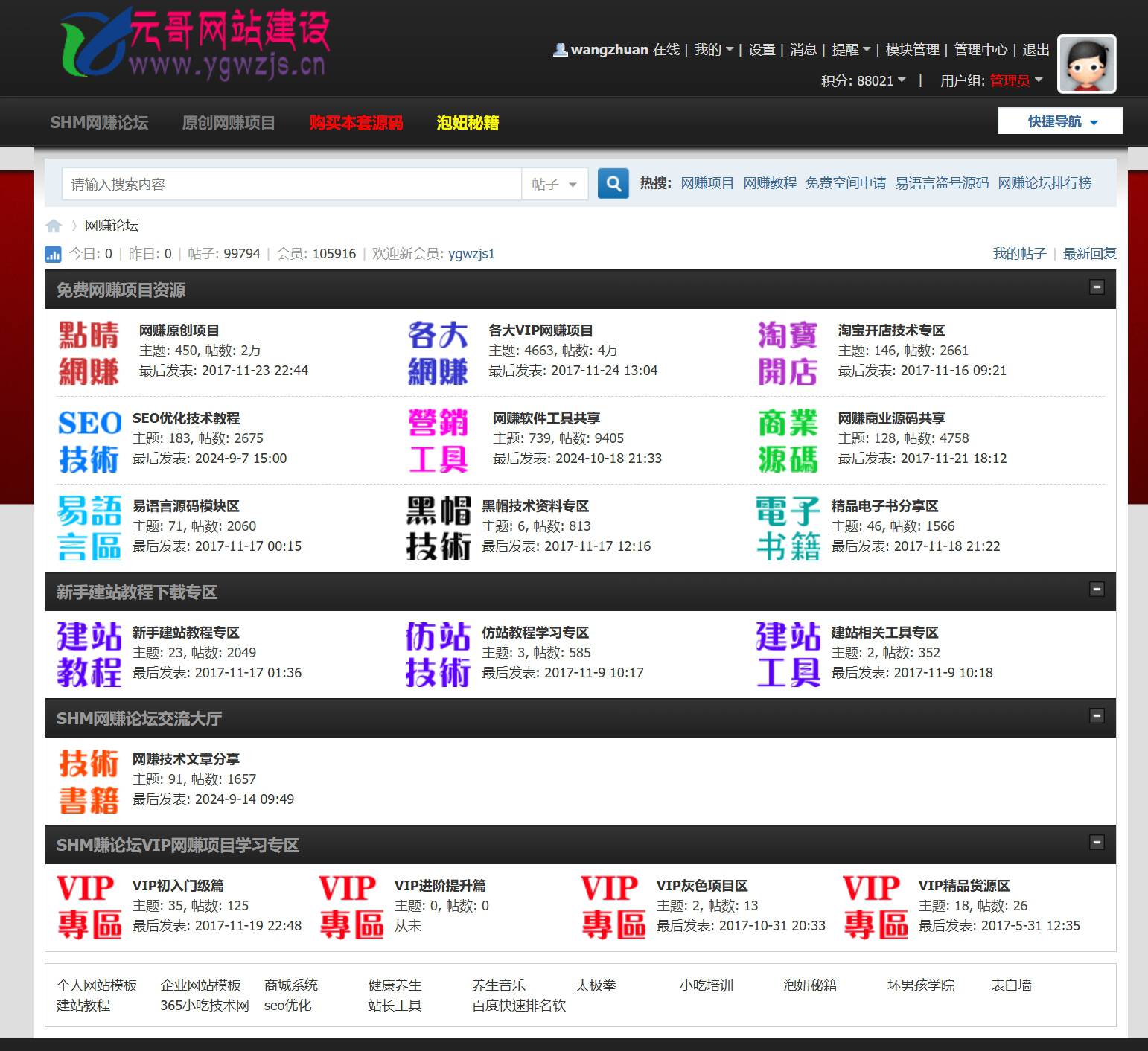Click the user avatar picture
1148x1051 pixels.
[x=1086, y=65]
